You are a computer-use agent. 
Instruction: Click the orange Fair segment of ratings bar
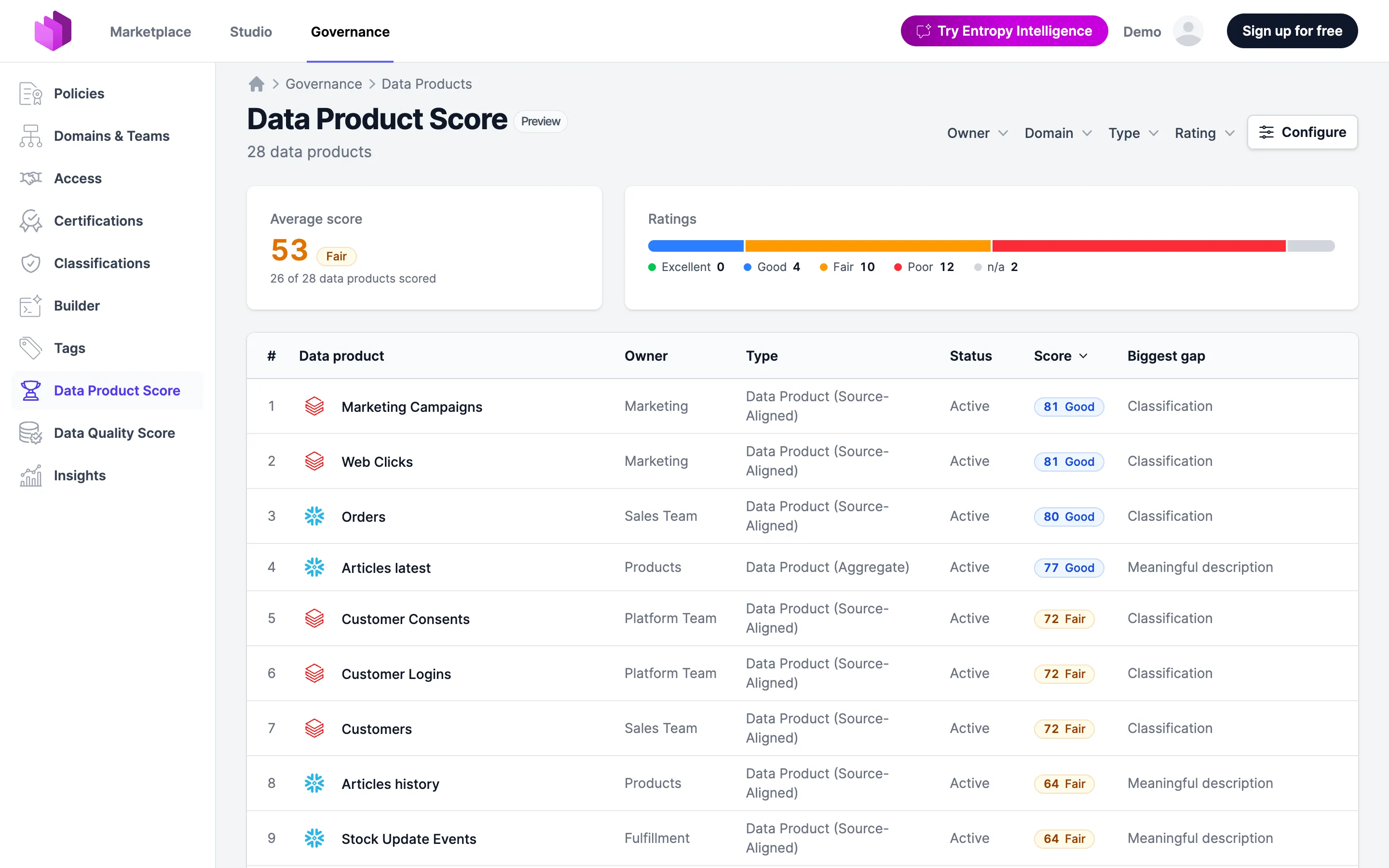coord(868,246)
